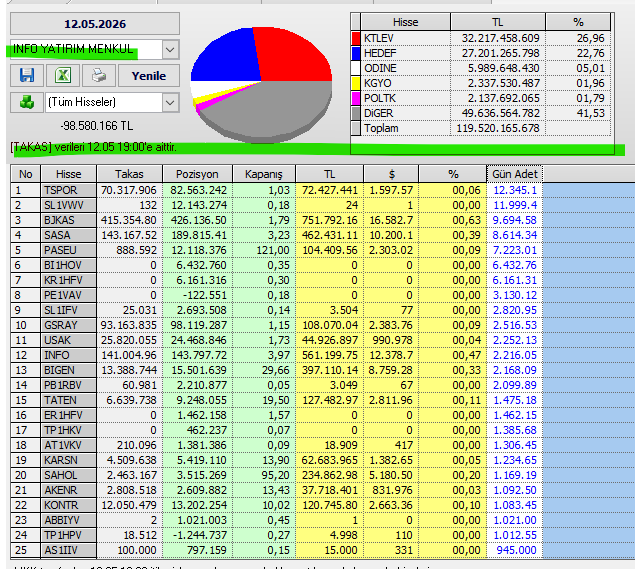Click the Yenile refresh button
Viewport: 635px width, 569px height.
tap(149, 76)
